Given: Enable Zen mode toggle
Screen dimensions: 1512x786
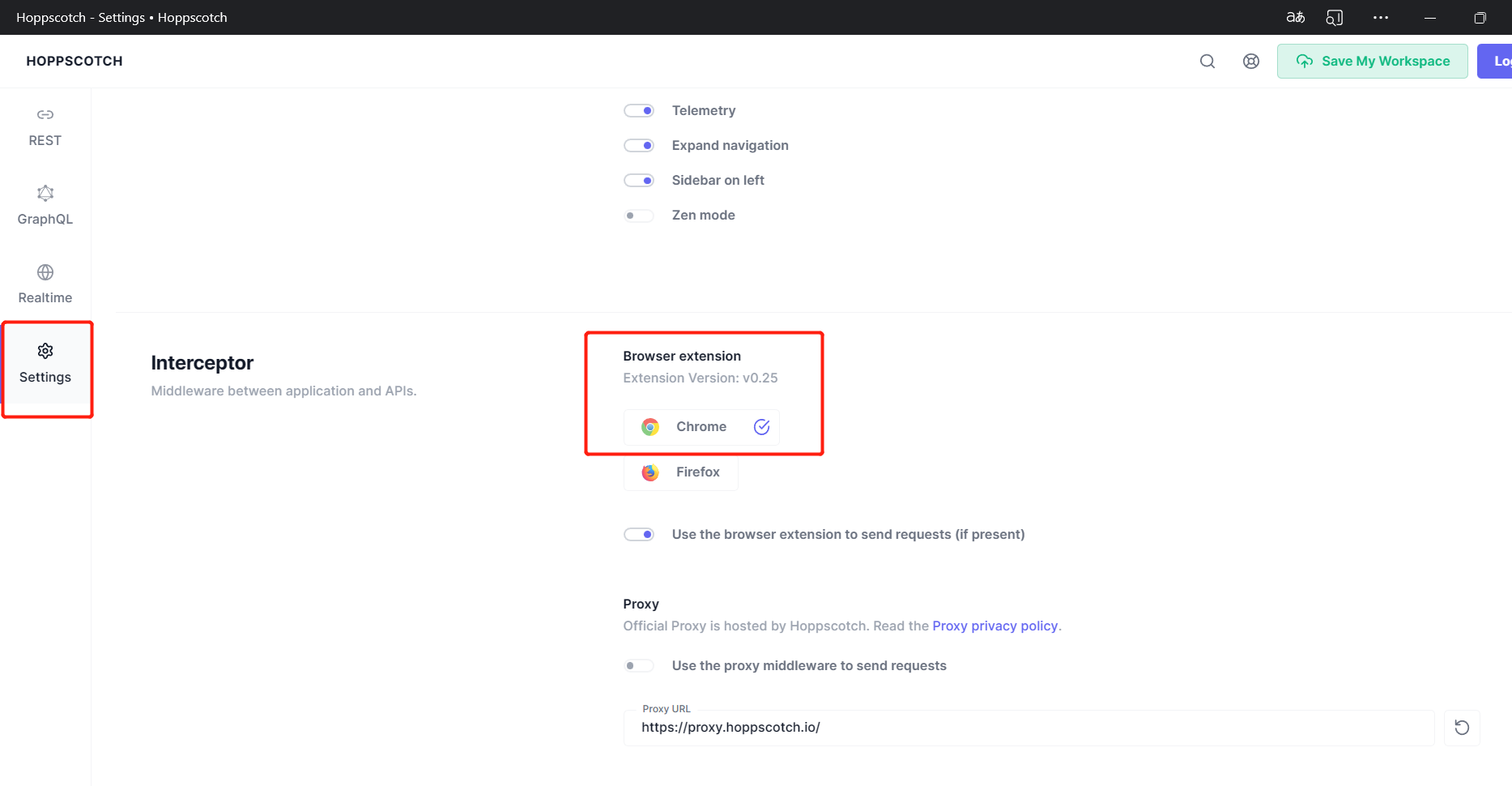Looking at the screenshot, I should pyautogui.click(x=639, y=216).
